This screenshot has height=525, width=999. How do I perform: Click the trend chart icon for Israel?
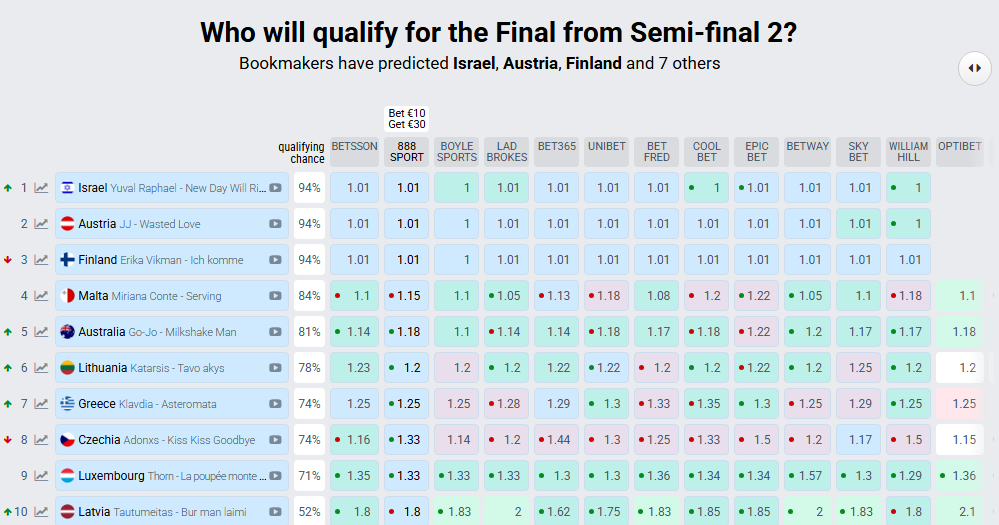(x=41, y=187)
